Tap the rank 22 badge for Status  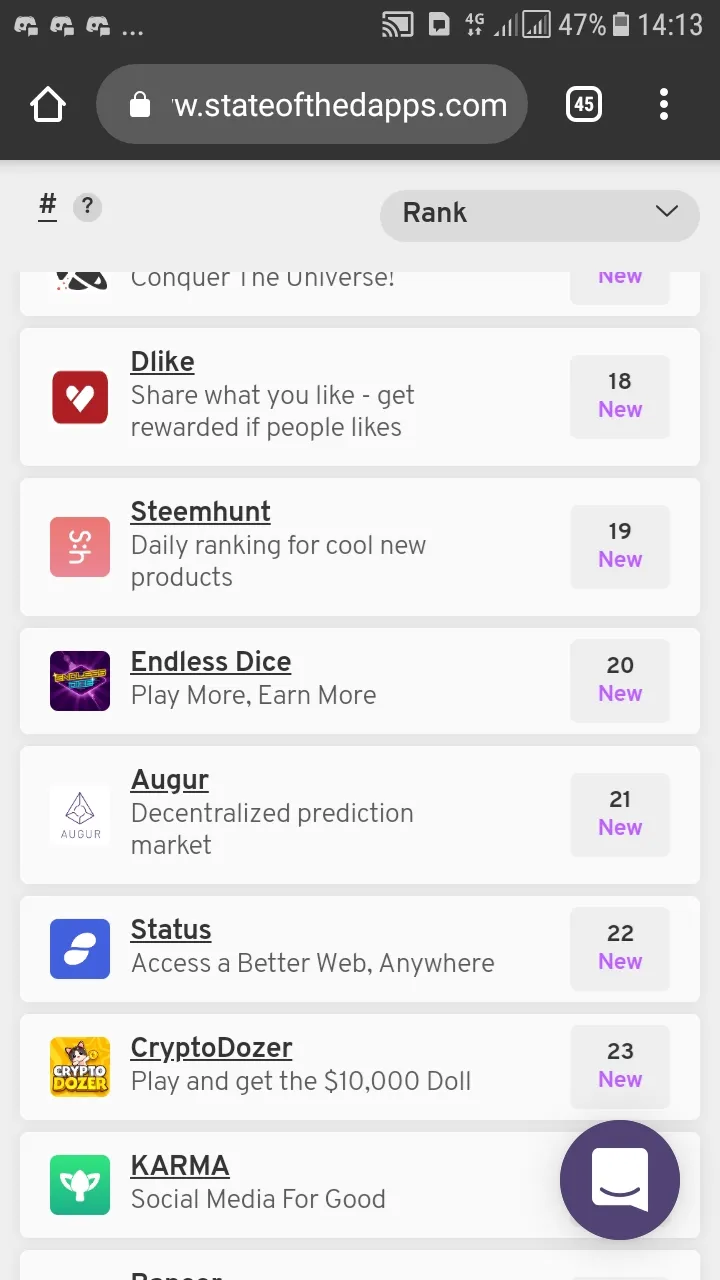(620, 947)
